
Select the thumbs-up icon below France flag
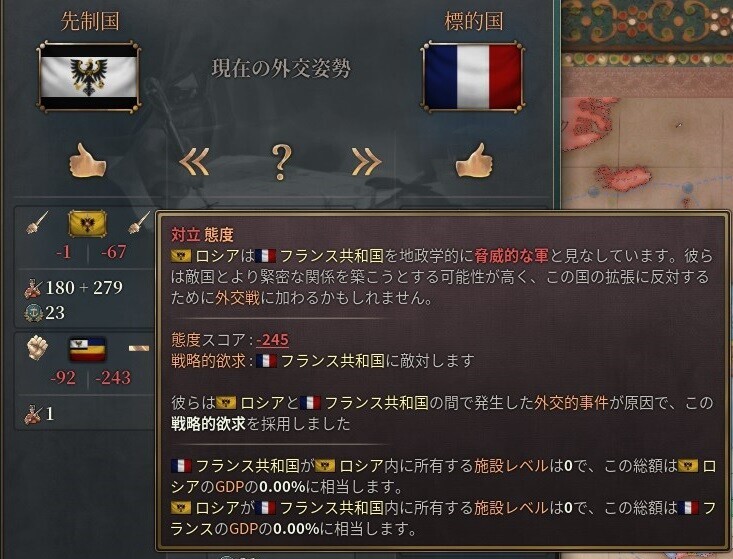[x=474, y=160]
